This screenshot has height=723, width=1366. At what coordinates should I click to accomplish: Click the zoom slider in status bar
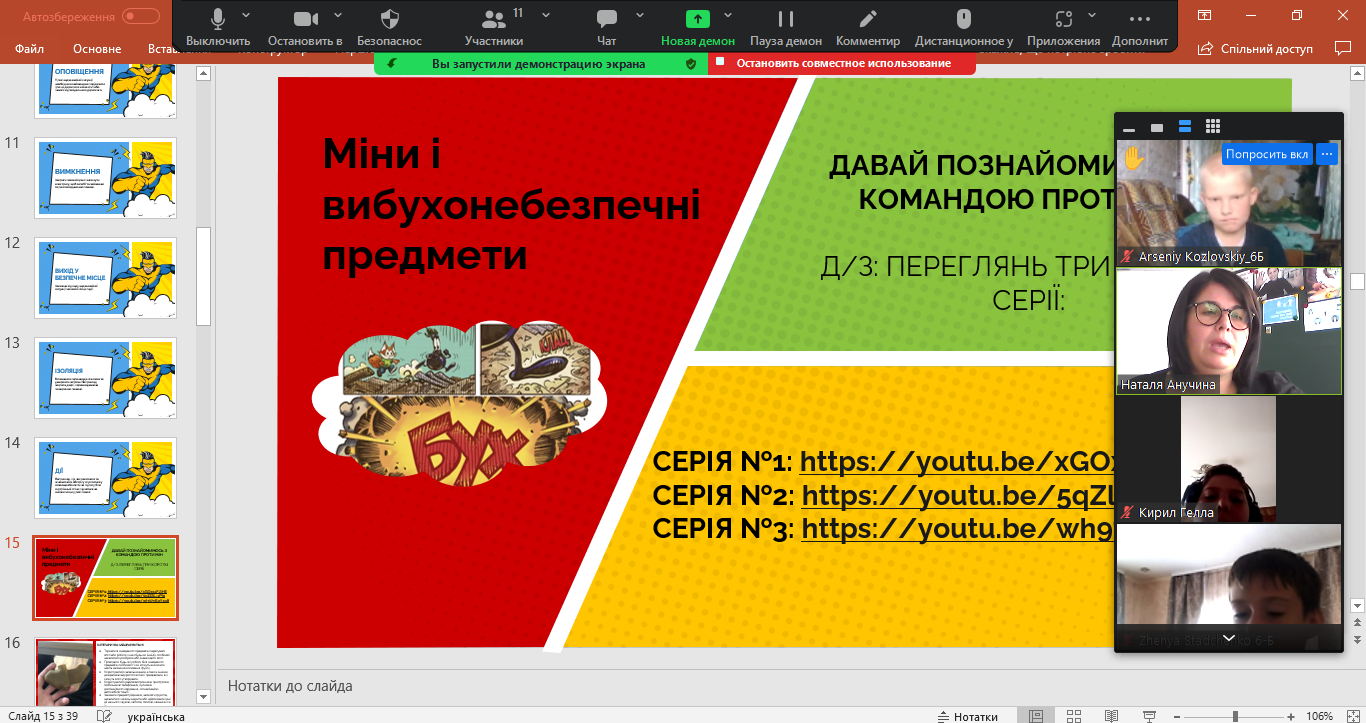point(1235,716)
